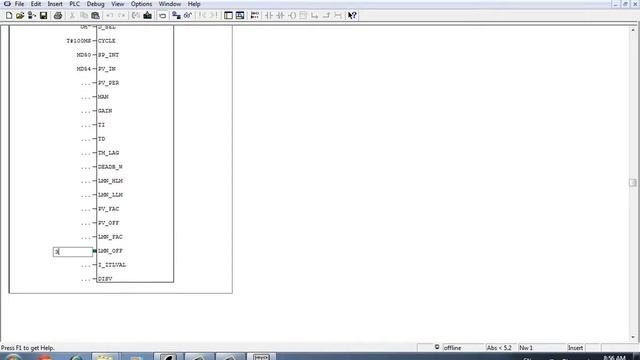Click the ... placeholder beside GAIN
The height and width of the screenshot is (360, 640).
[x=86, y=111]
